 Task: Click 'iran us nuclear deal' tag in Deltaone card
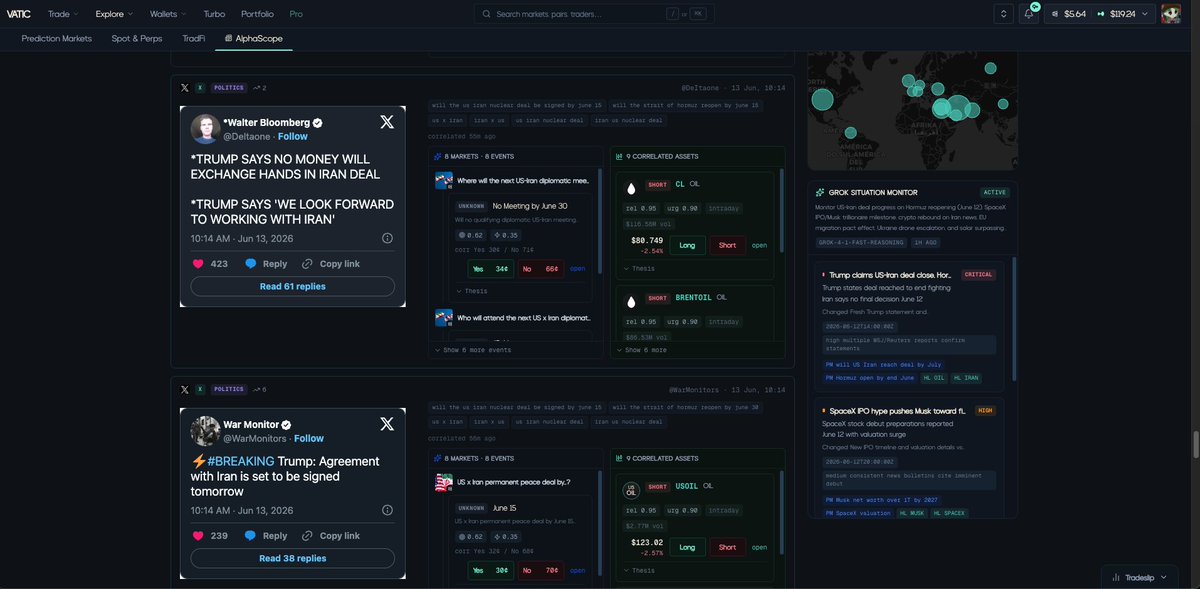point(628,120)
